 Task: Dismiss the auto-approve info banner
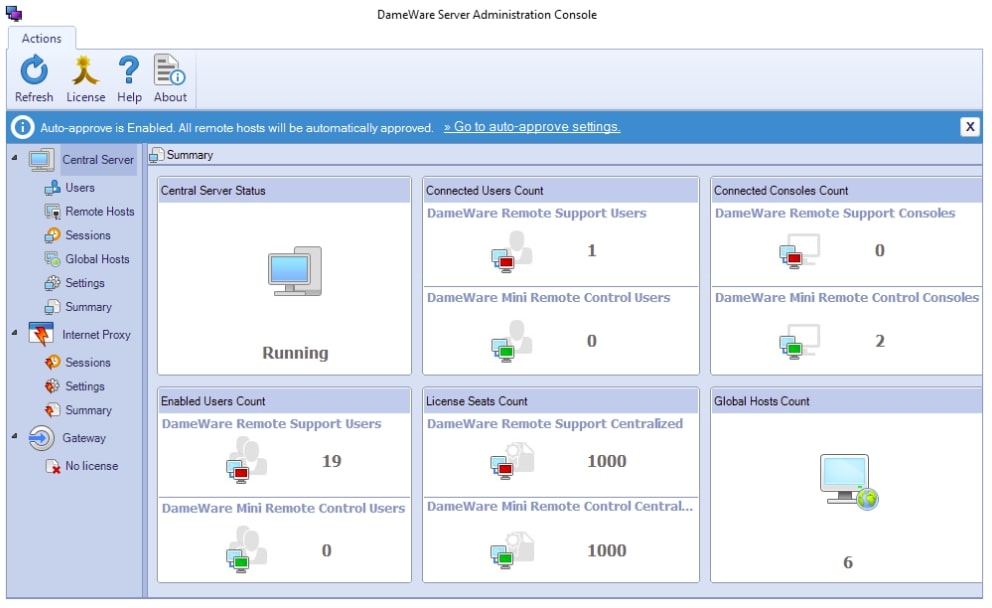click(x=969, y=127)
